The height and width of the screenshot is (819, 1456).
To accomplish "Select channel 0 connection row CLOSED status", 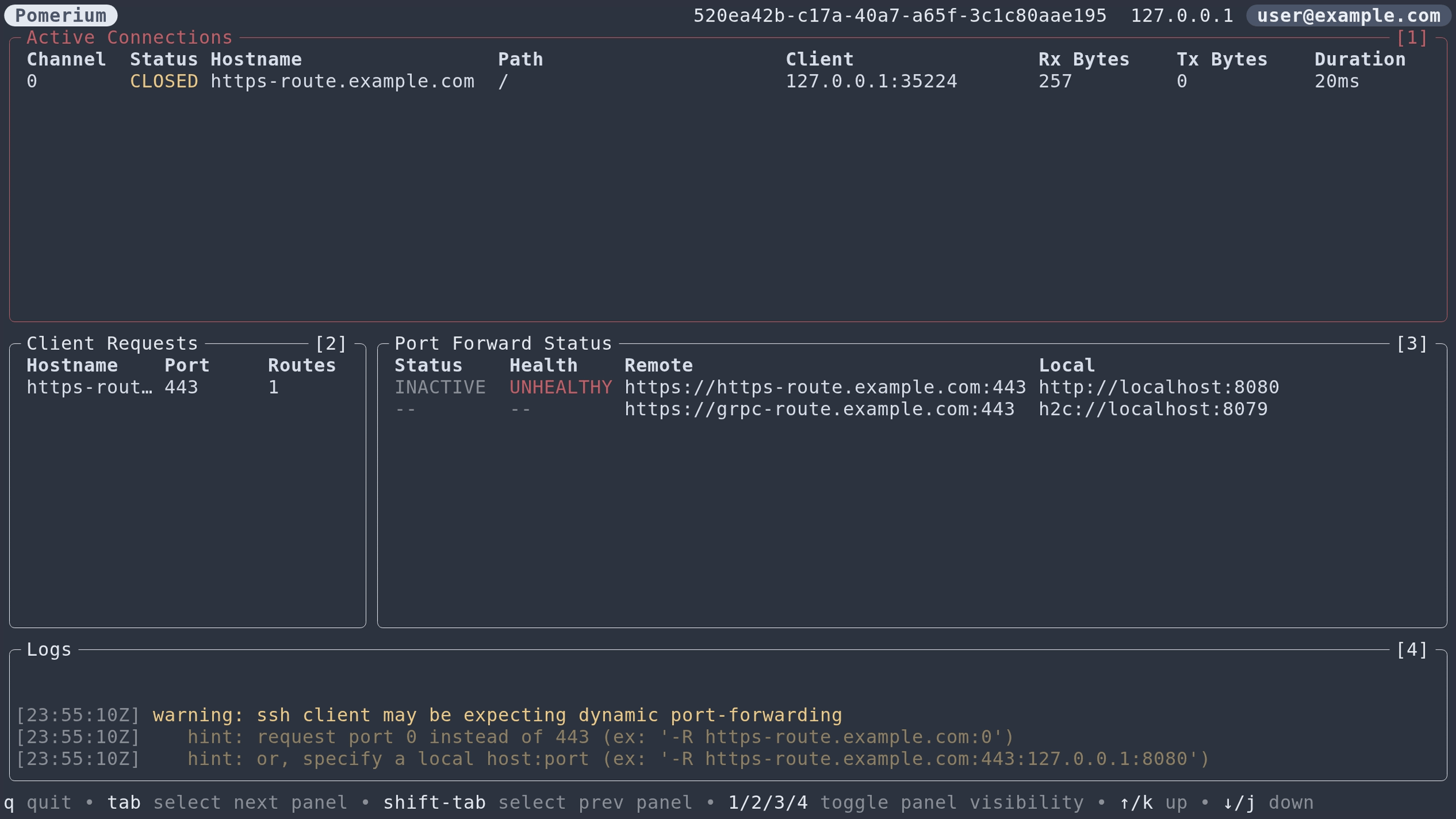I will (x=164, y=81).
